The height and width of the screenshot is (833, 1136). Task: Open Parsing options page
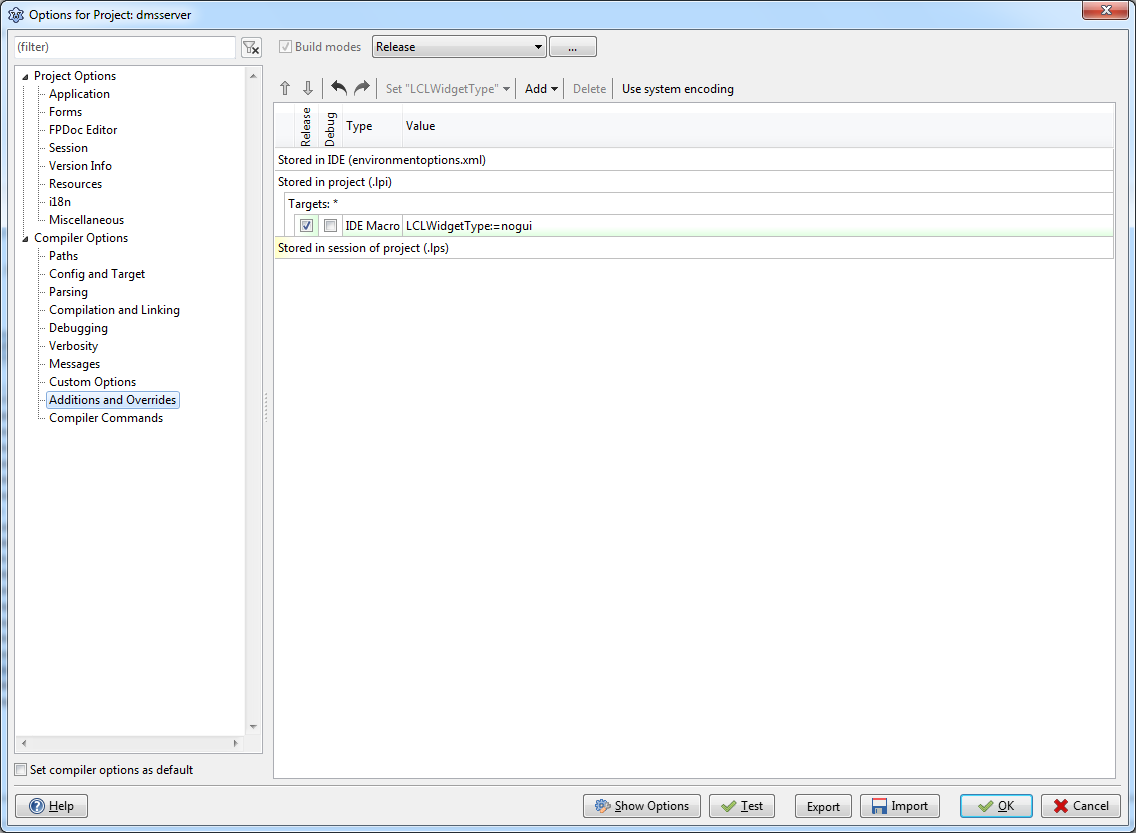(x=68, y=292)
